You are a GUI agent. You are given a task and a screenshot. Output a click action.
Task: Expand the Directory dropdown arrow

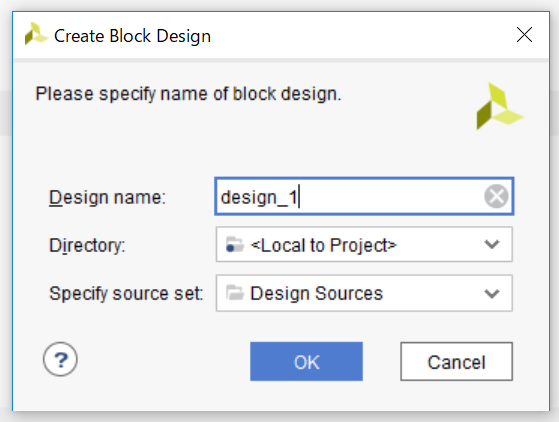492,245
